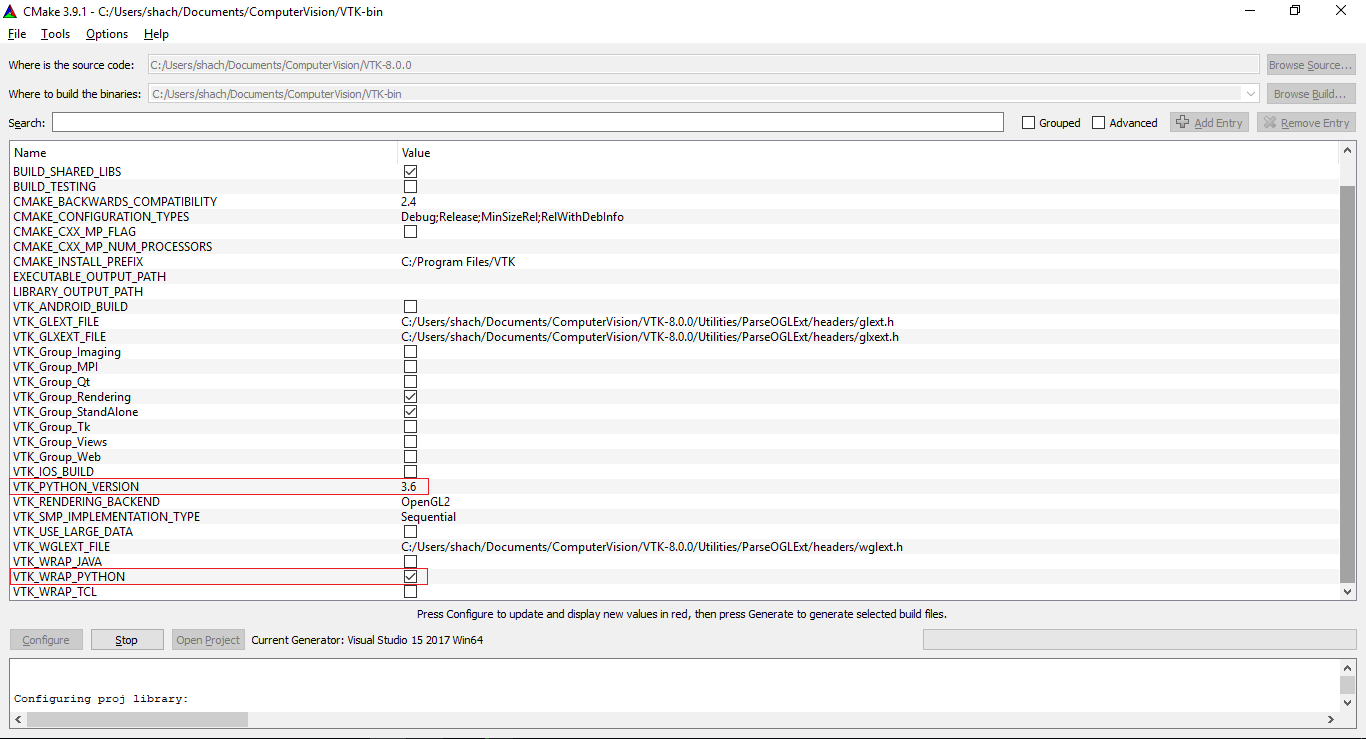
Task: Enable VTK_WRAP_TCL
Action: [410, 591]
